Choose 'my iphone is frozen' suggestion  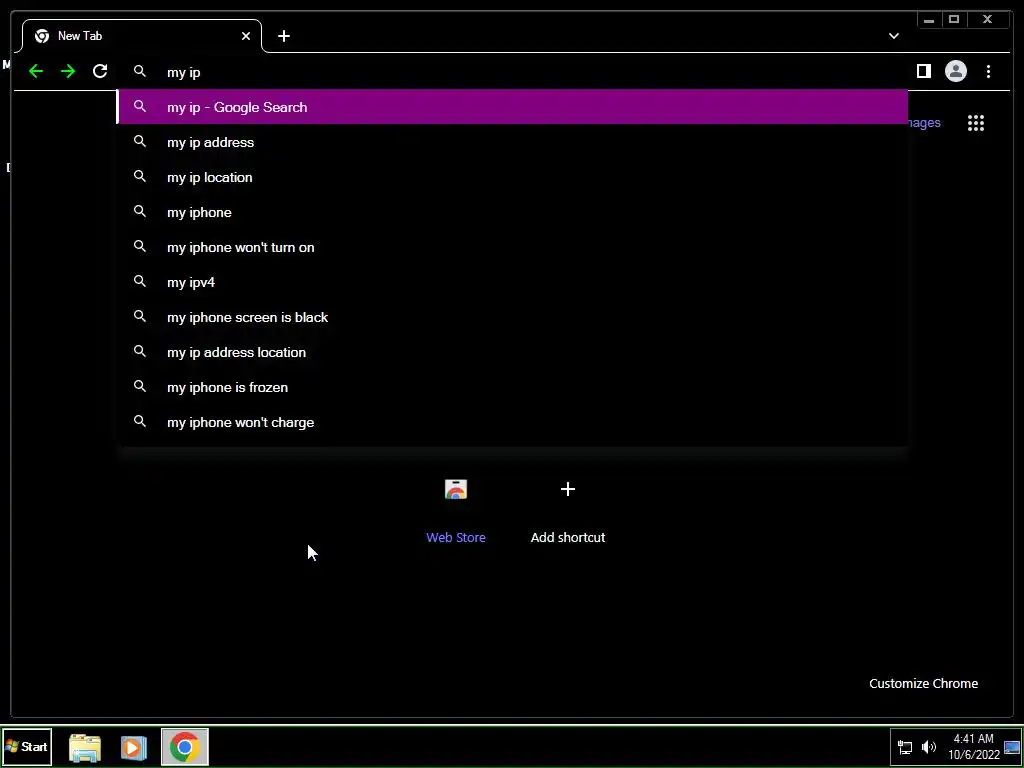click(x=513, y=387)
